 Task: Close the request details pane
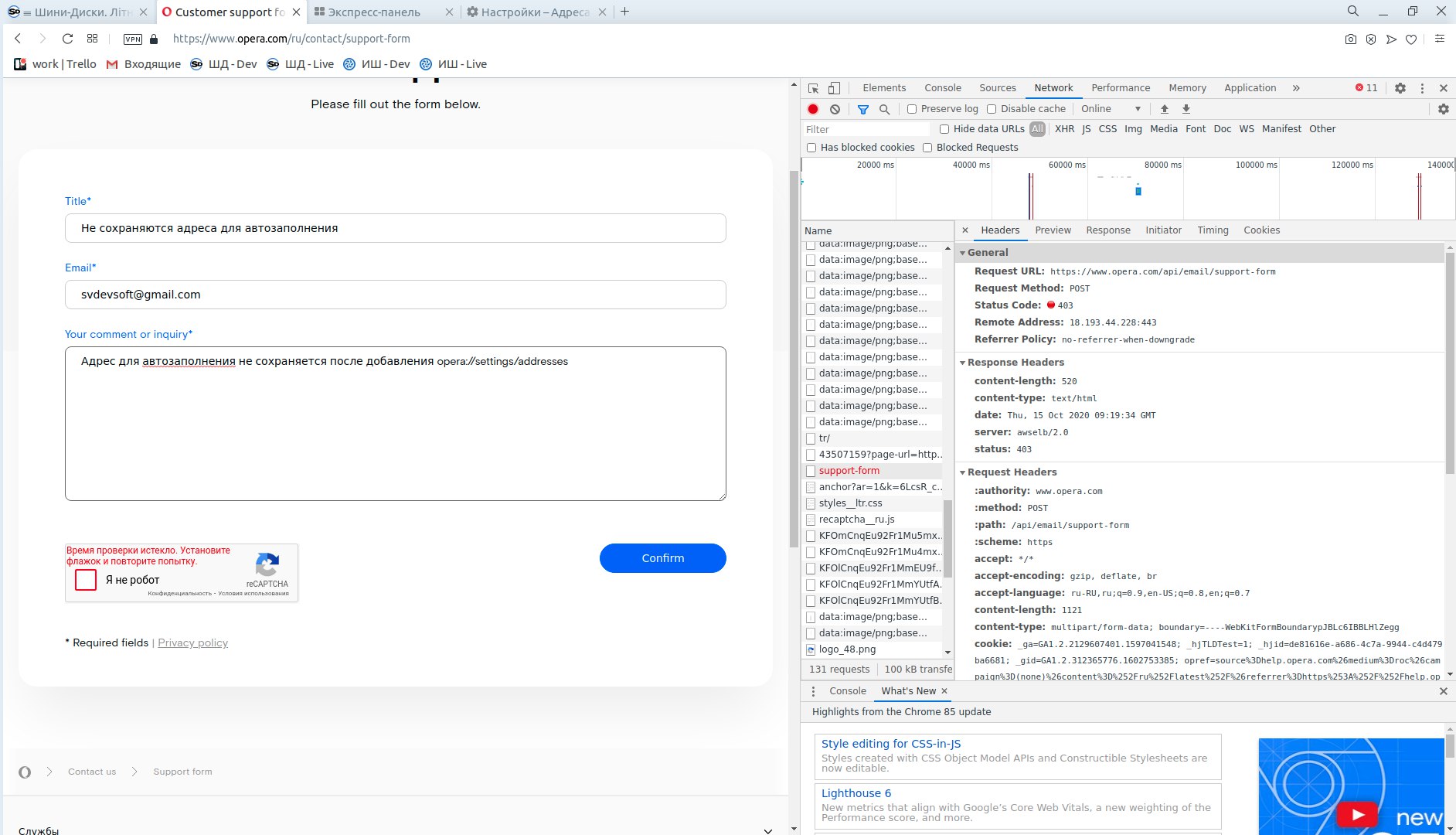(965, 230)
